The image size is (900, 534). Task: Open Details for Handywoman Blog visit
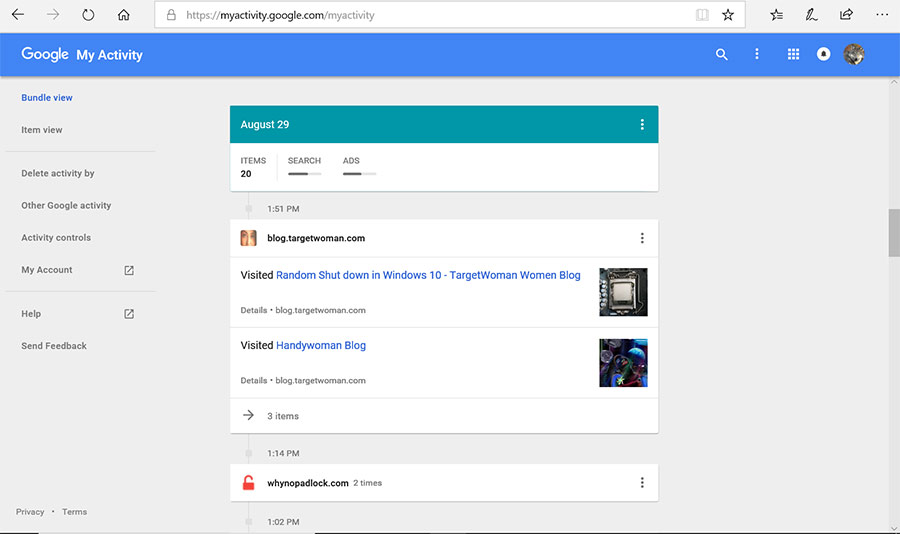tap(254, 380)
